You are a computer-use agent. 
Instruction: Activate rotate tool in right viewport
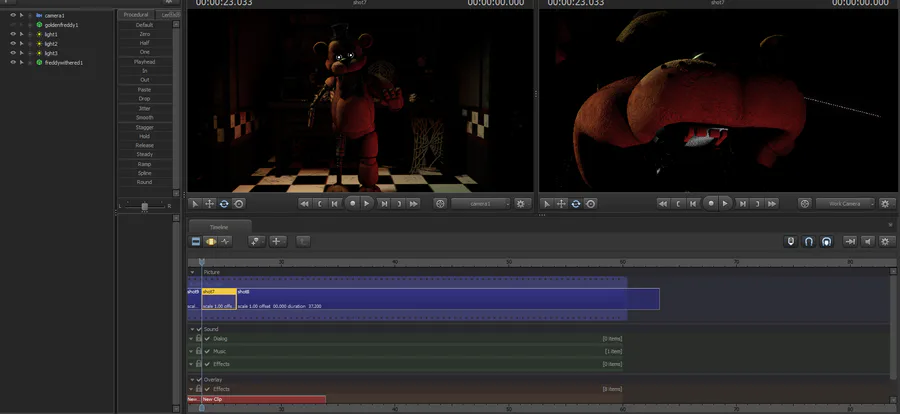pyautogui.click(x=576, y=204)
